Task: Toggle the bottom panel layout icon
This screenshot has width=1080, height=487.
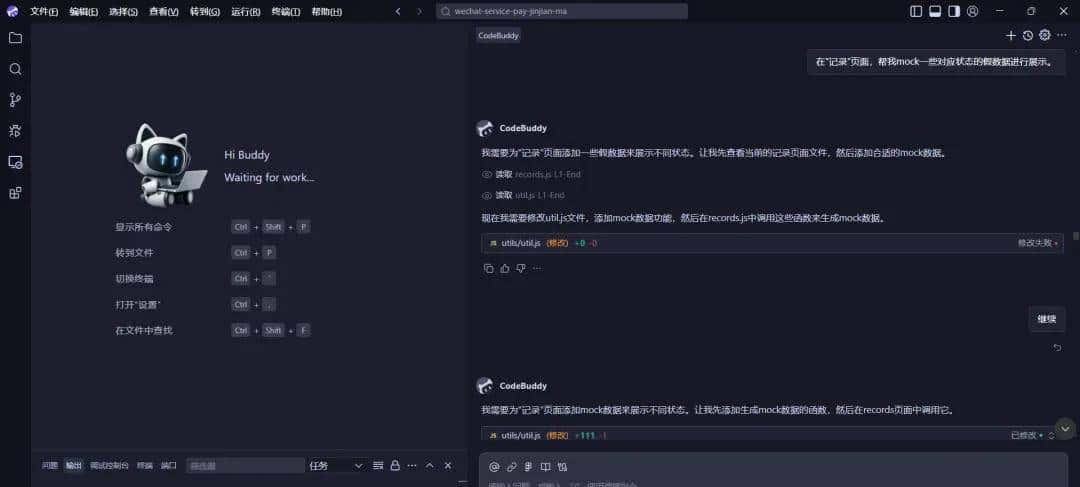Action: [x=935, y=11]
